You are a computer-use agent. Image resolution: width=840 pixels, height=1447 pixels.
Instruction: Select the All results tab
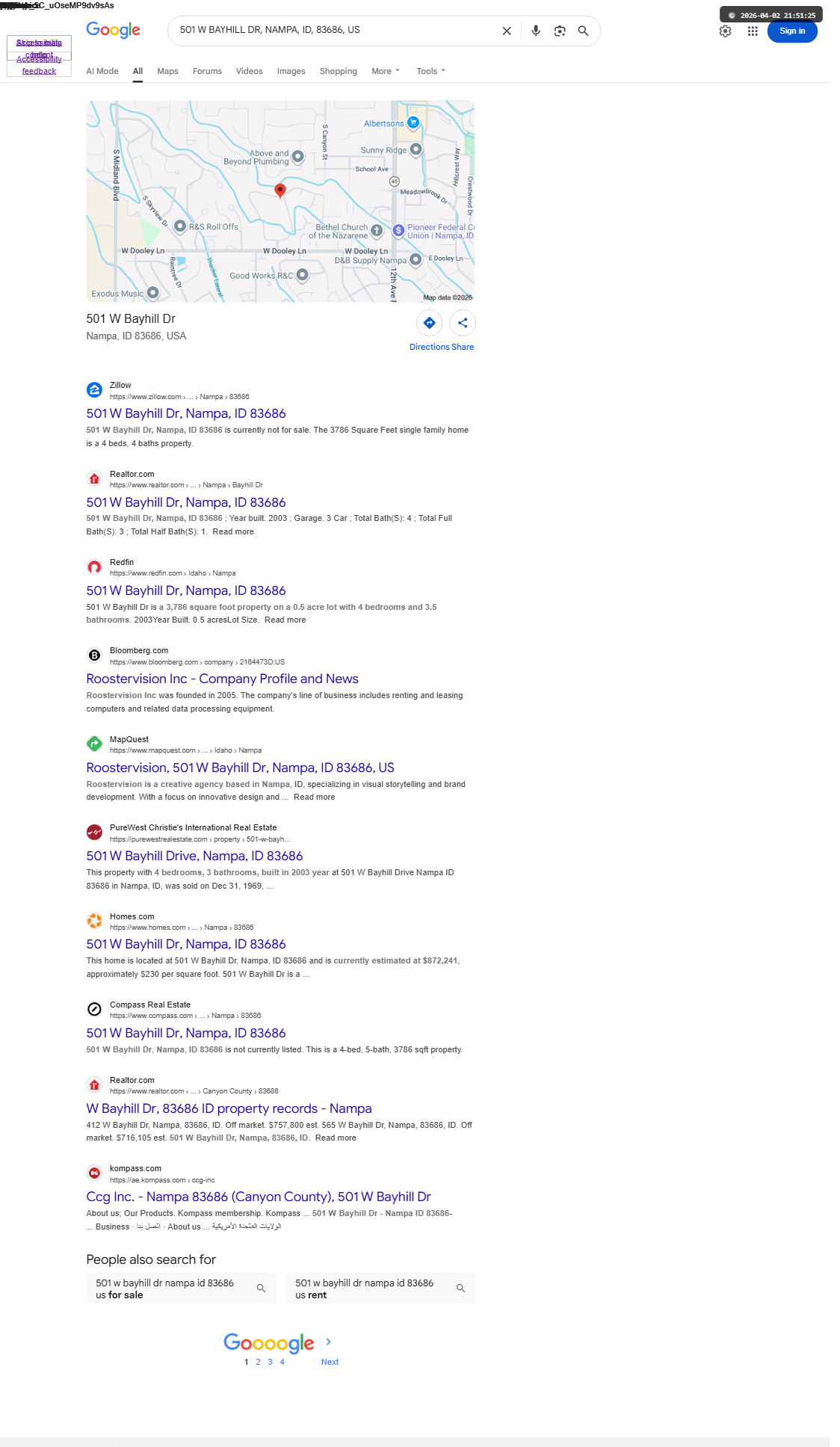(x=138, y=72)
